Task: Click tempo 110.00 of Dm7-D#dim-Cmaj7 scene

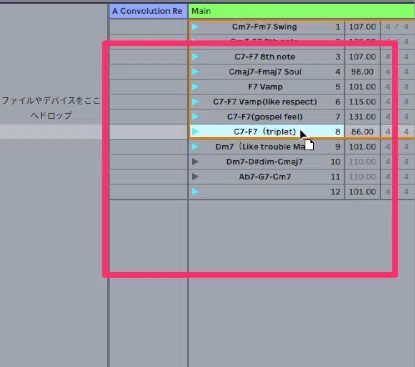Action: pyautogui.click(x=362, y=162)
